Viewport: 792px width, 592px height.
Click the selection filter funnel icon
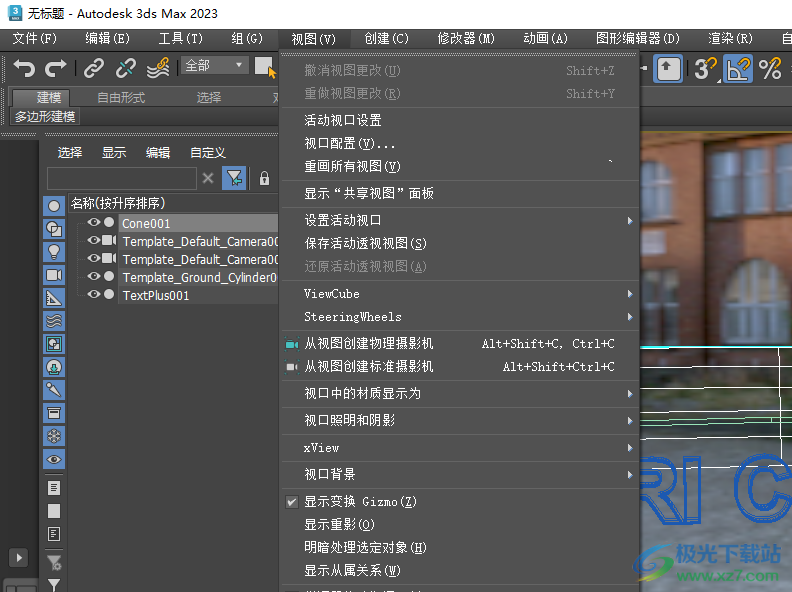[234, 178]
